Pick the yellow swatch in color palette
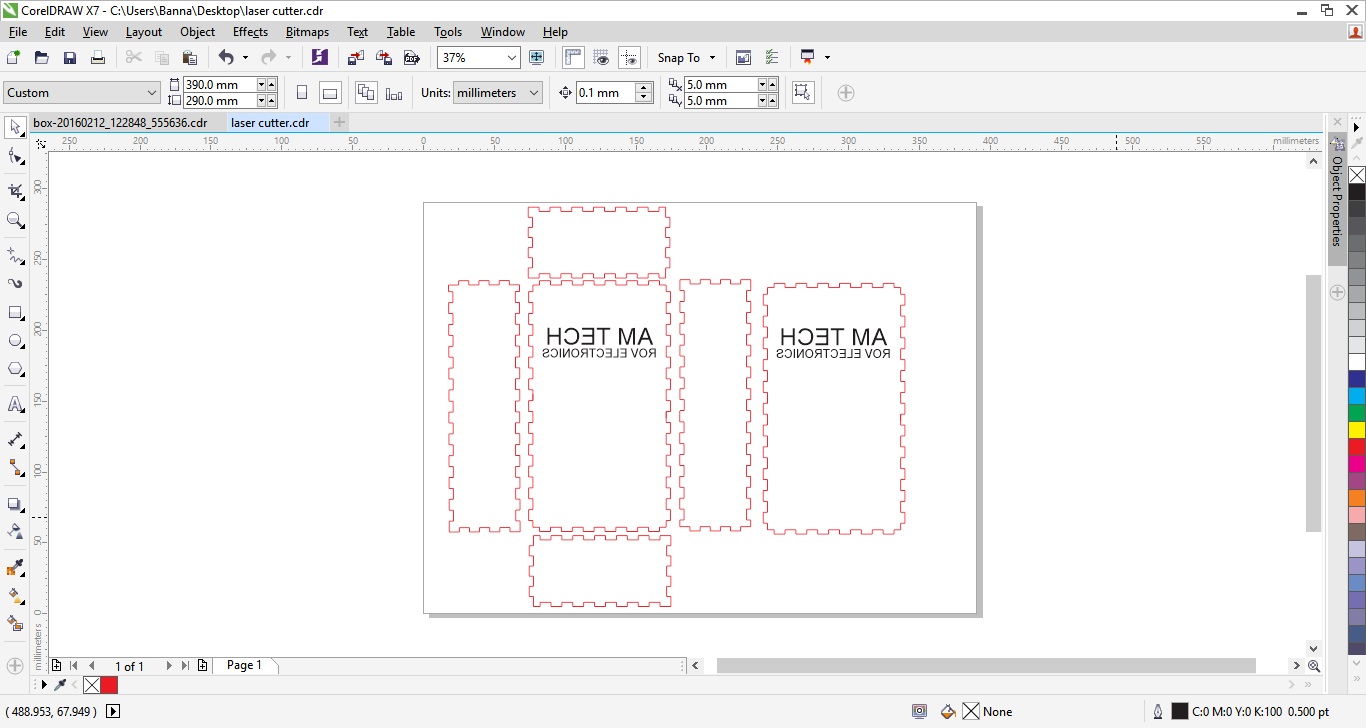Viewport: 1366px width, 728px height. tap(1356, 430)
